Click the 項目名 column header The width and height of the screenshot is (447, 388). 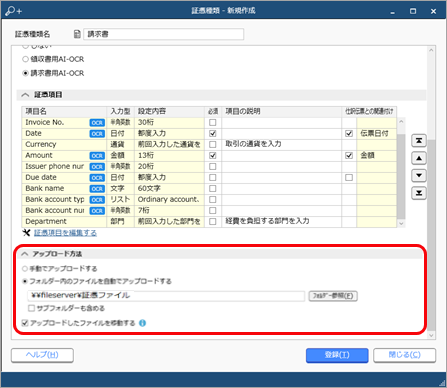pyautogui.click(x=64, y=112)
